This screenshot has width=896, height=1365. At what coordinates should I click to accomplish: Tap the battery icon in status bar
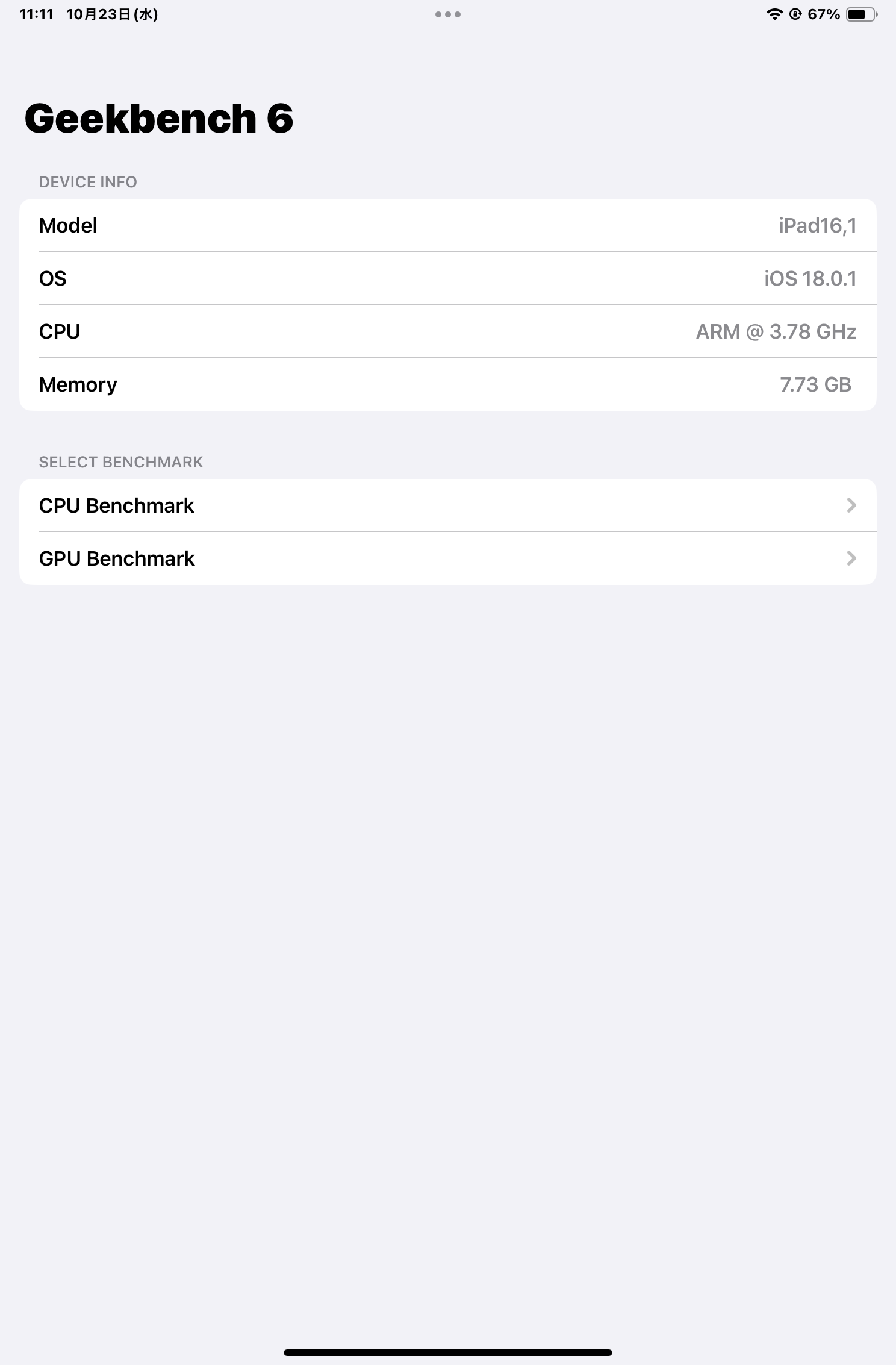pos(862,14)
